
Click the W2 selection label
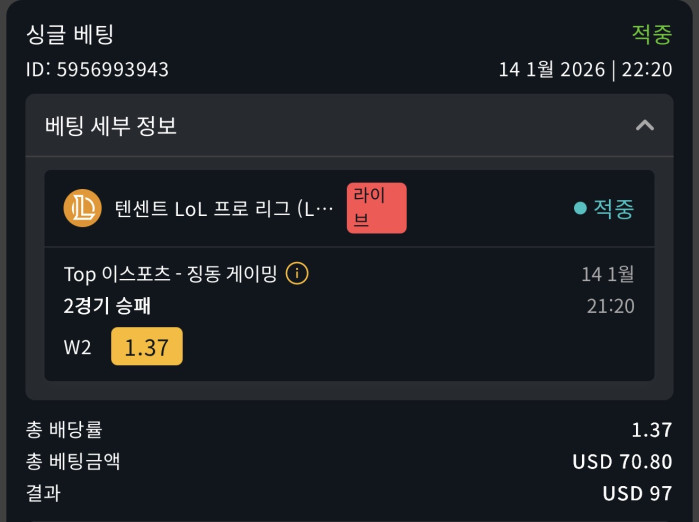pos(78,347)
